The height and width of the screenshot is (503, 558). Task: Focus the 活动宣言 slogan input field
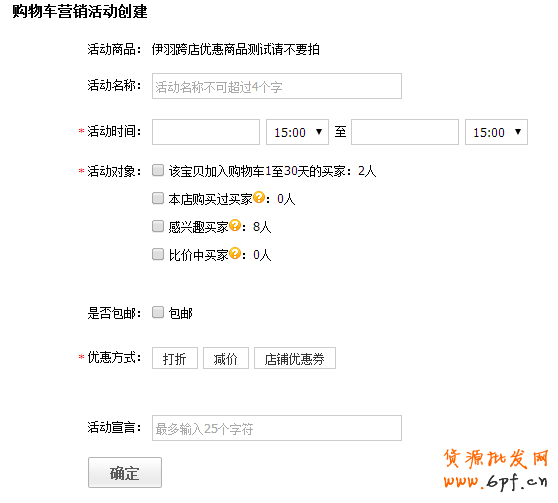[x=277, y=428]
